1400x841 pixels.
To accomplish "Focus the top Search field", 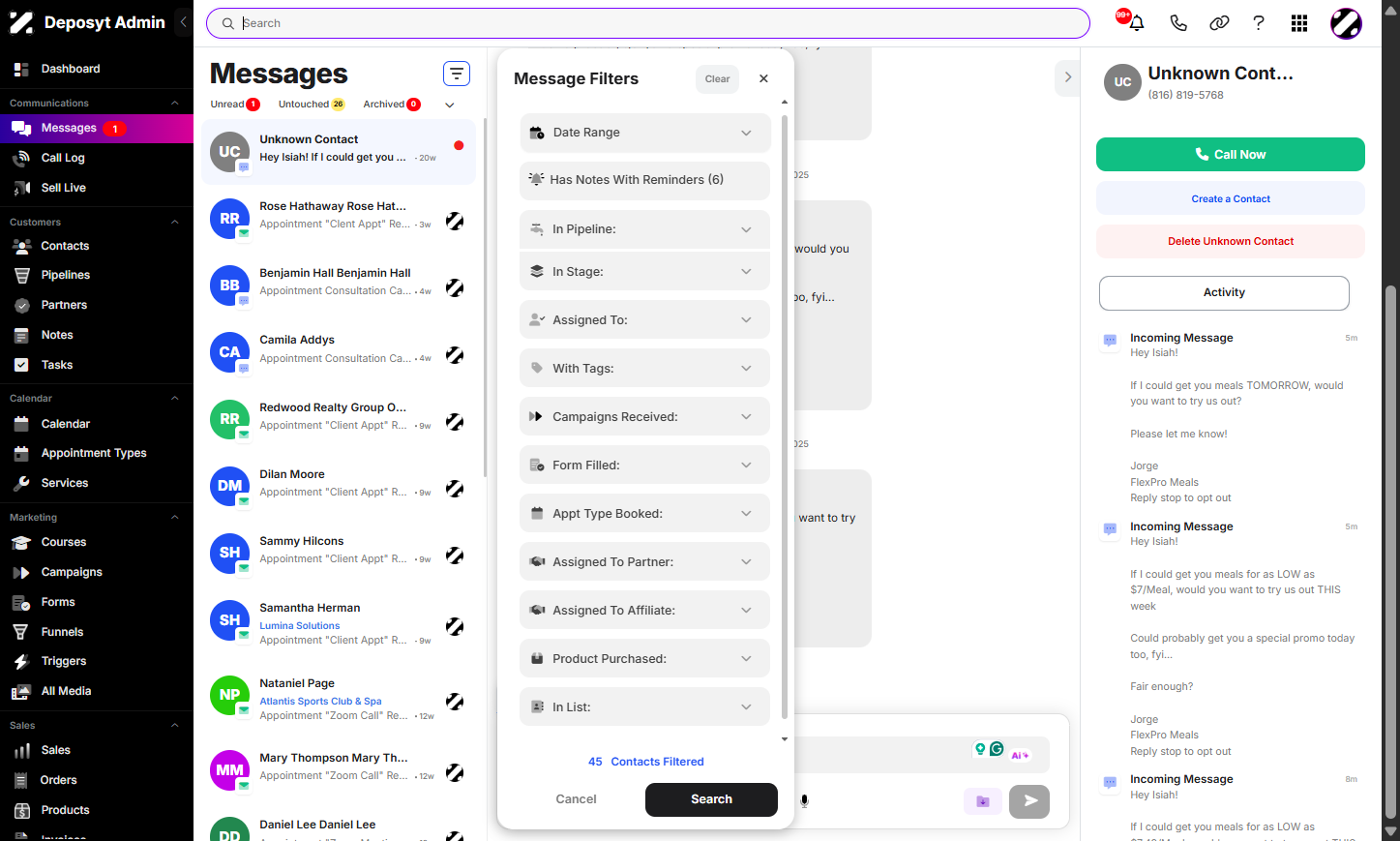I will coord(648,23).
